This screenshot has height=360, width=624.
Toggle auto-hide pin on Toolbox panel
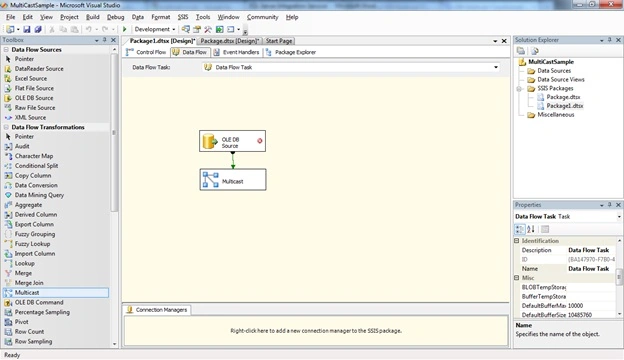[x=105, y=40]
